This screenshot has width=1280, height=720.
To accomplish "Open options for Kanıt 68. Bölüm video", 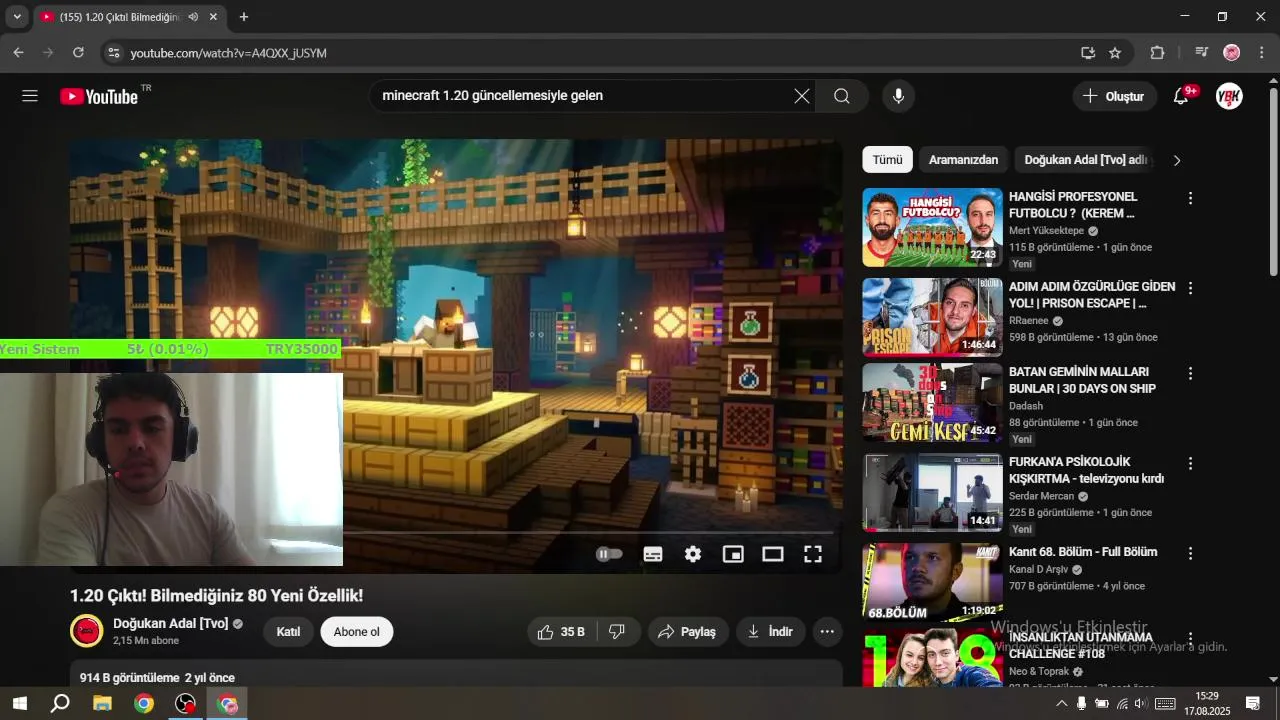I will click(x=1190, y=553).
